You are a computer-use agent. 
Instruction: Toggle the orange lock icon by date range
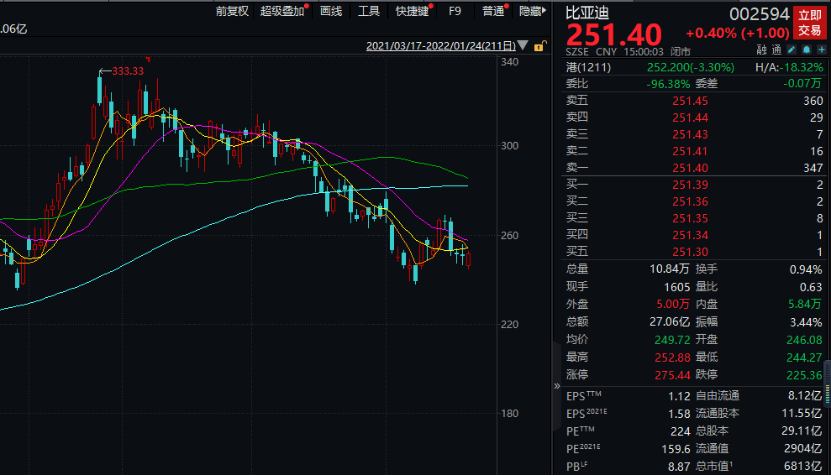(x=540, y=46)
